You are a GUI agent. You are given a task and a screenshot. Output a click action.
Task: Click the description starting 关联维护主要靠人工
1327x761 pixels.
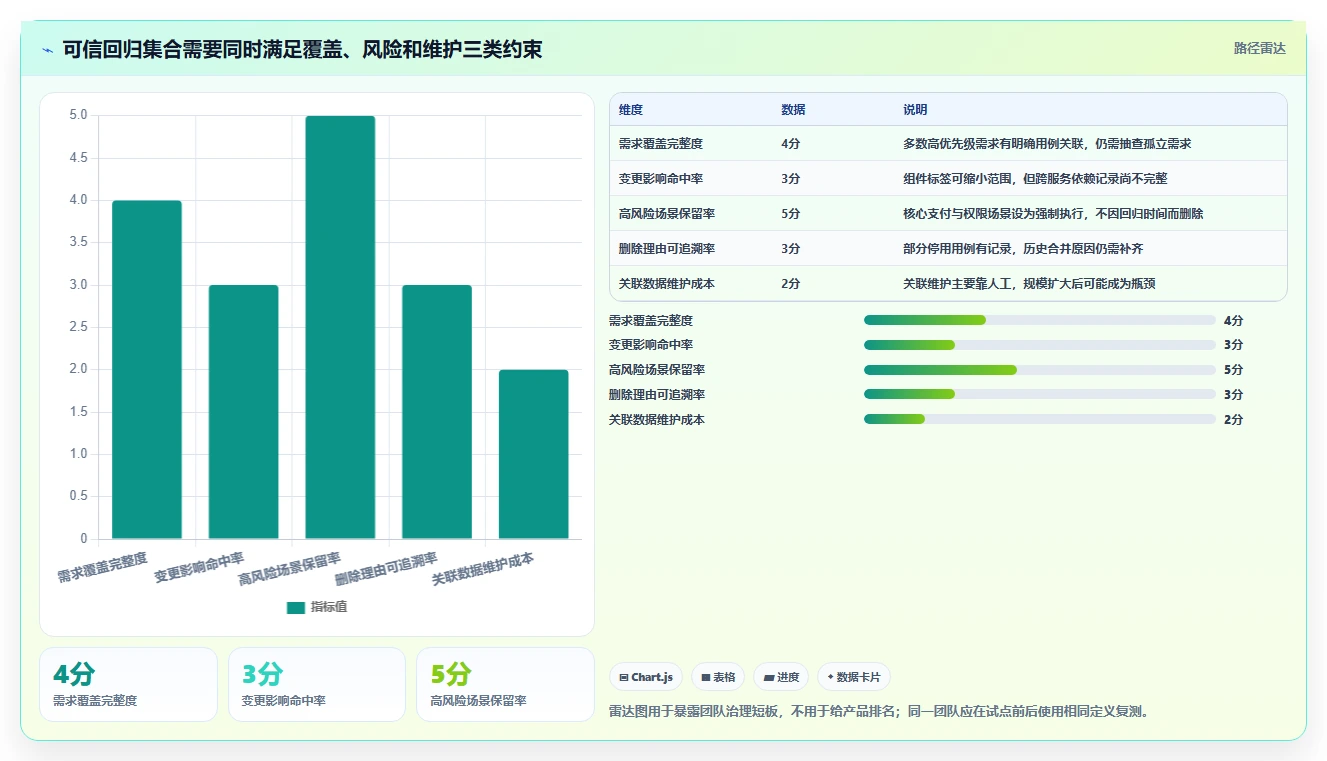(1029, 284)
